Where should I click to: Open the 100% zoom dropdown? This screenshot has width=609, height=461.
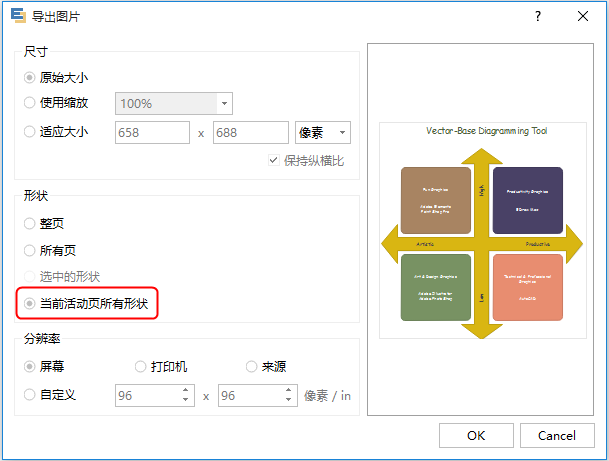click(224, 103)
